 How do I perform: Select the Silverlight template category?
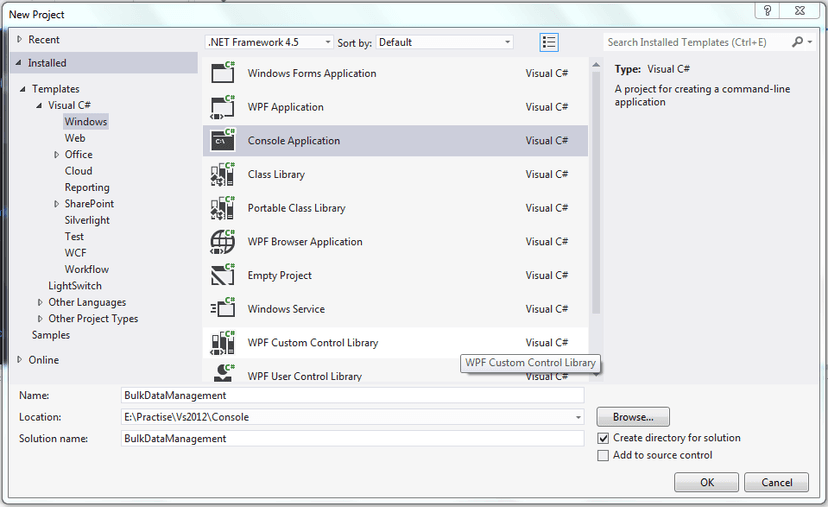point(87,220)
